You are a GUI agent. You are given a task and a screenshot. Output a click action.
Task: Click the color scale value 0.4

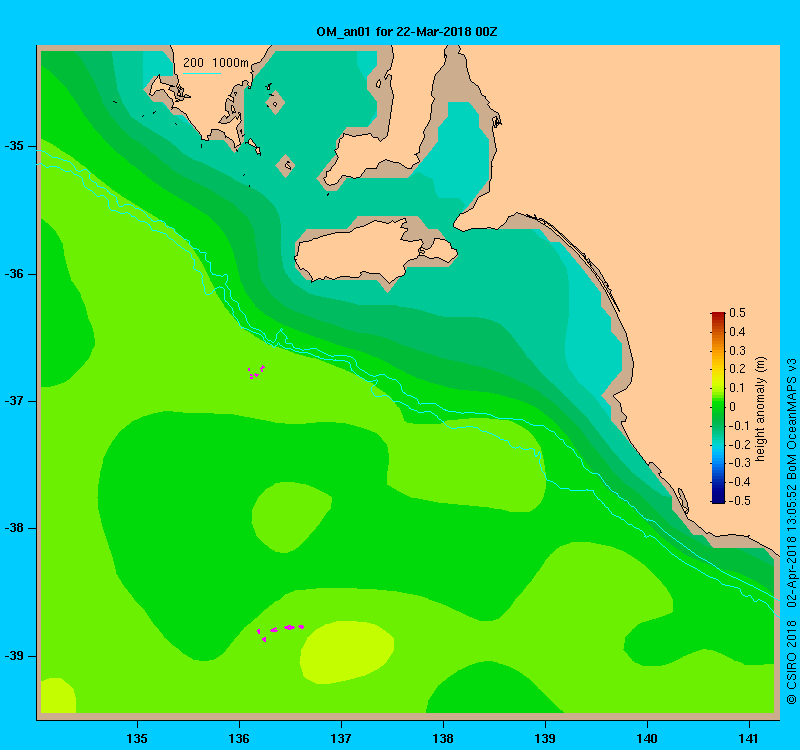click(737, 332)
